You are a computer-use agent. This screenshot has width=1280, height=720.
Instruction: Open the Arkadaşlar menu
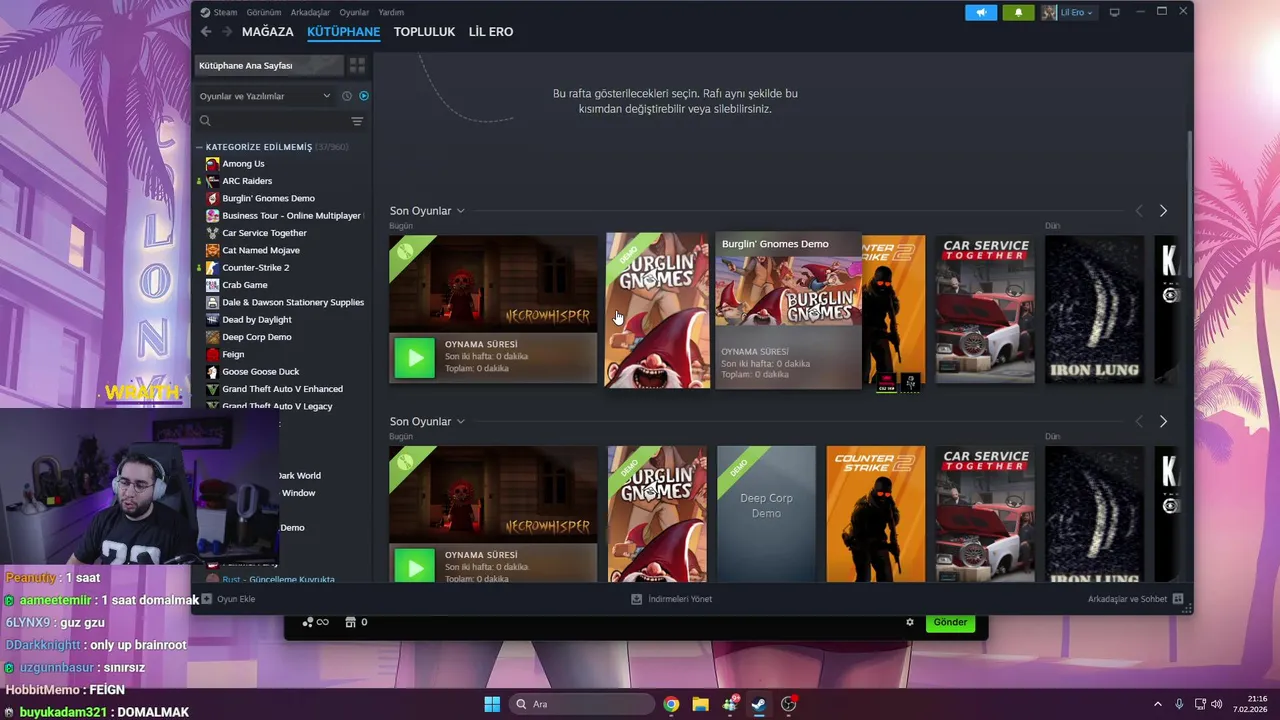(x=310, y=12)
